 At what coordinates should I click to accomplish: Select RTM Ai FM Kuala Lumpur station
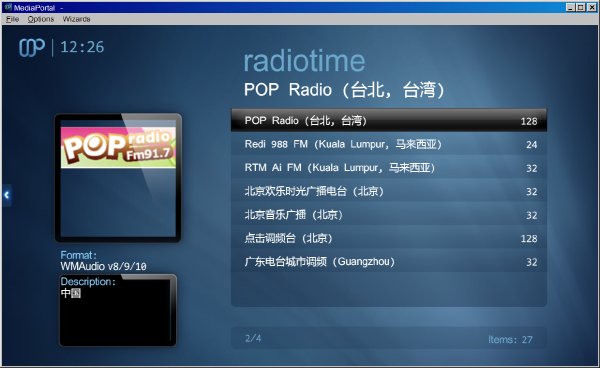click(x=389, y=168)
